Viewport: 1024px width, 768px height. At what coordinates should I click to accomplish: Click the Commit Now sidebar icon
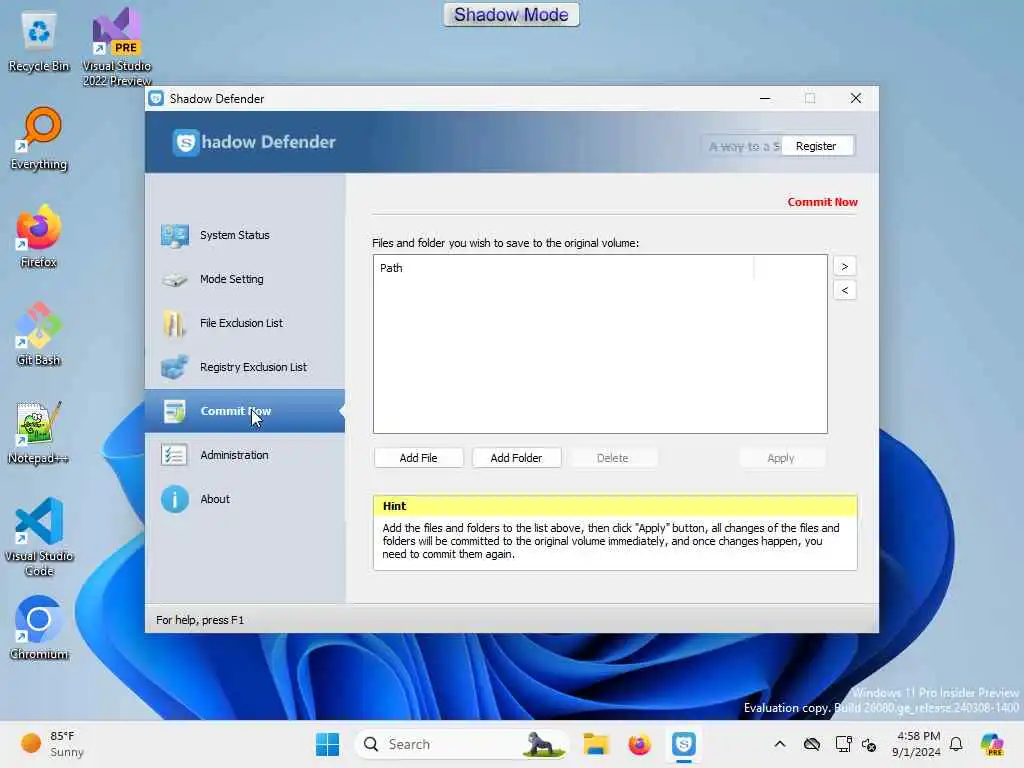[x=175, y=411]
